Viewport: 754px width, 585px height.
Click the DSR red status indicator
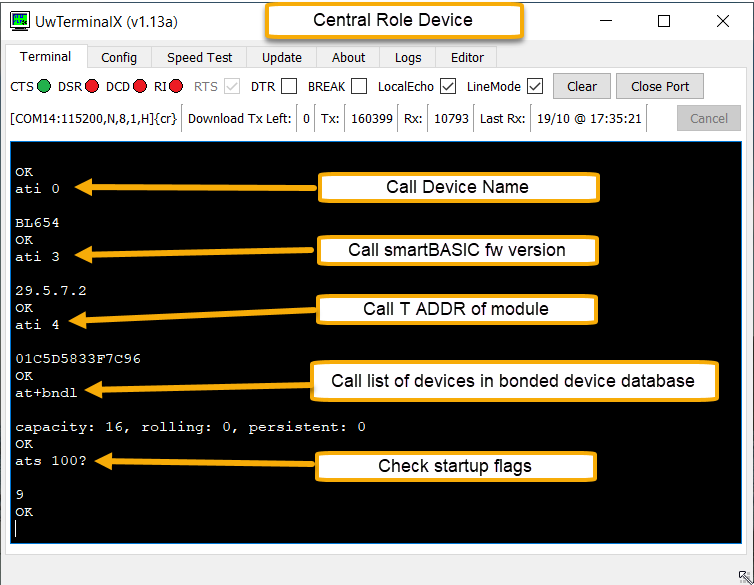tap(92, 87)
